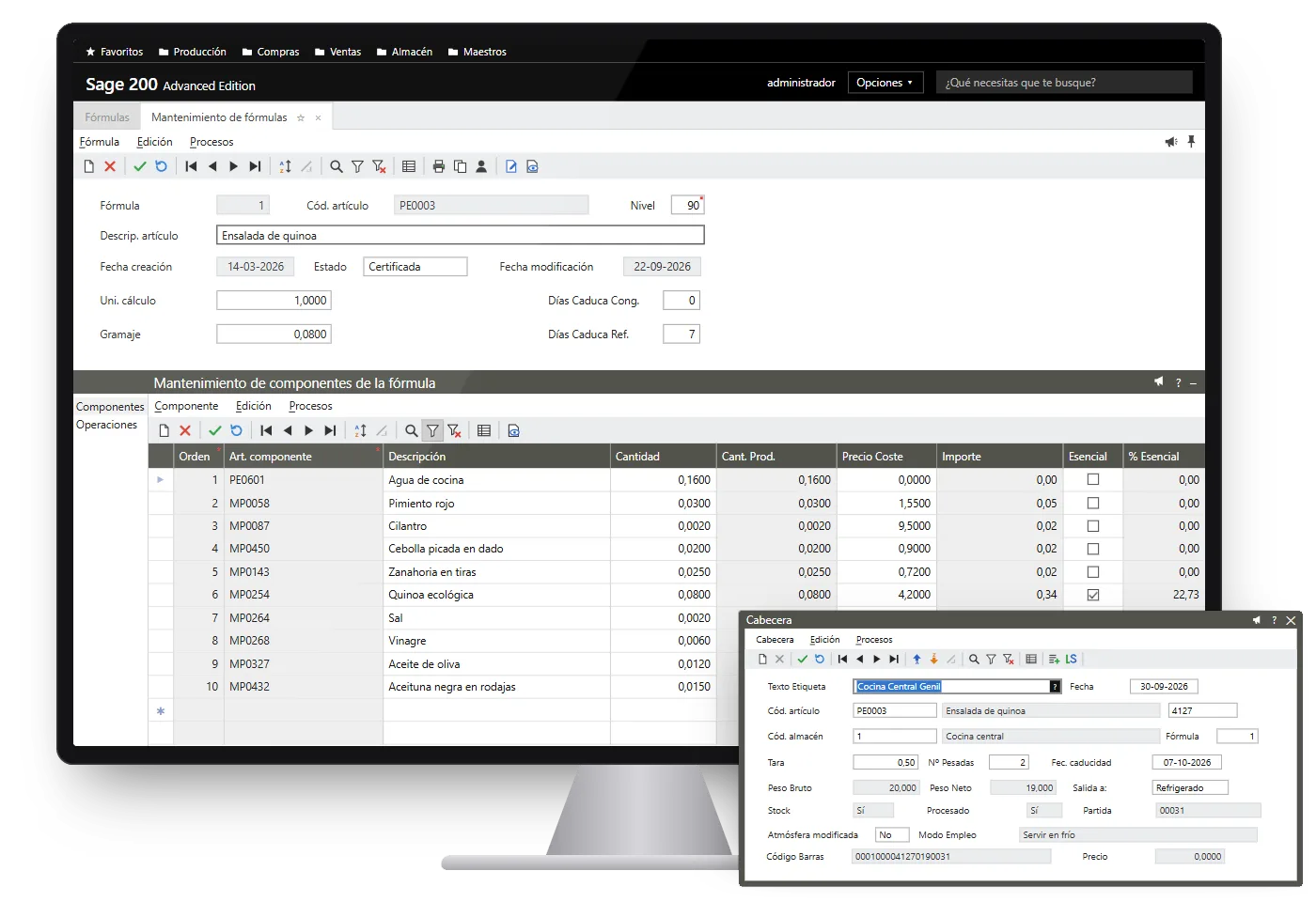Screen dimensions: 1316x902
Task: Close the Mantenimiento de fórmulas tab
Action: [x=318, y=117]
